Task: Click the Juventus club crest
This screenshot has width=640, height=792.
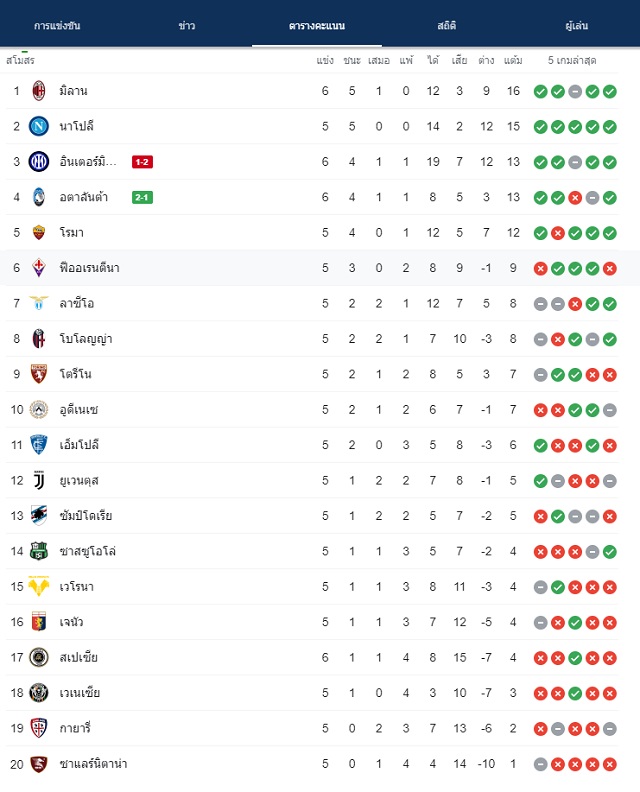Action: pyautogui.click(x=39, y=480)
